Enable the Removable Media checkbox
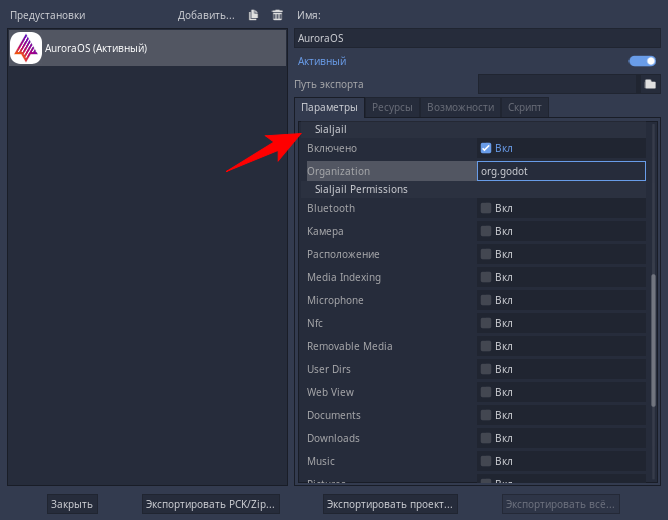 pyautogui.click(x=486, y=346)
